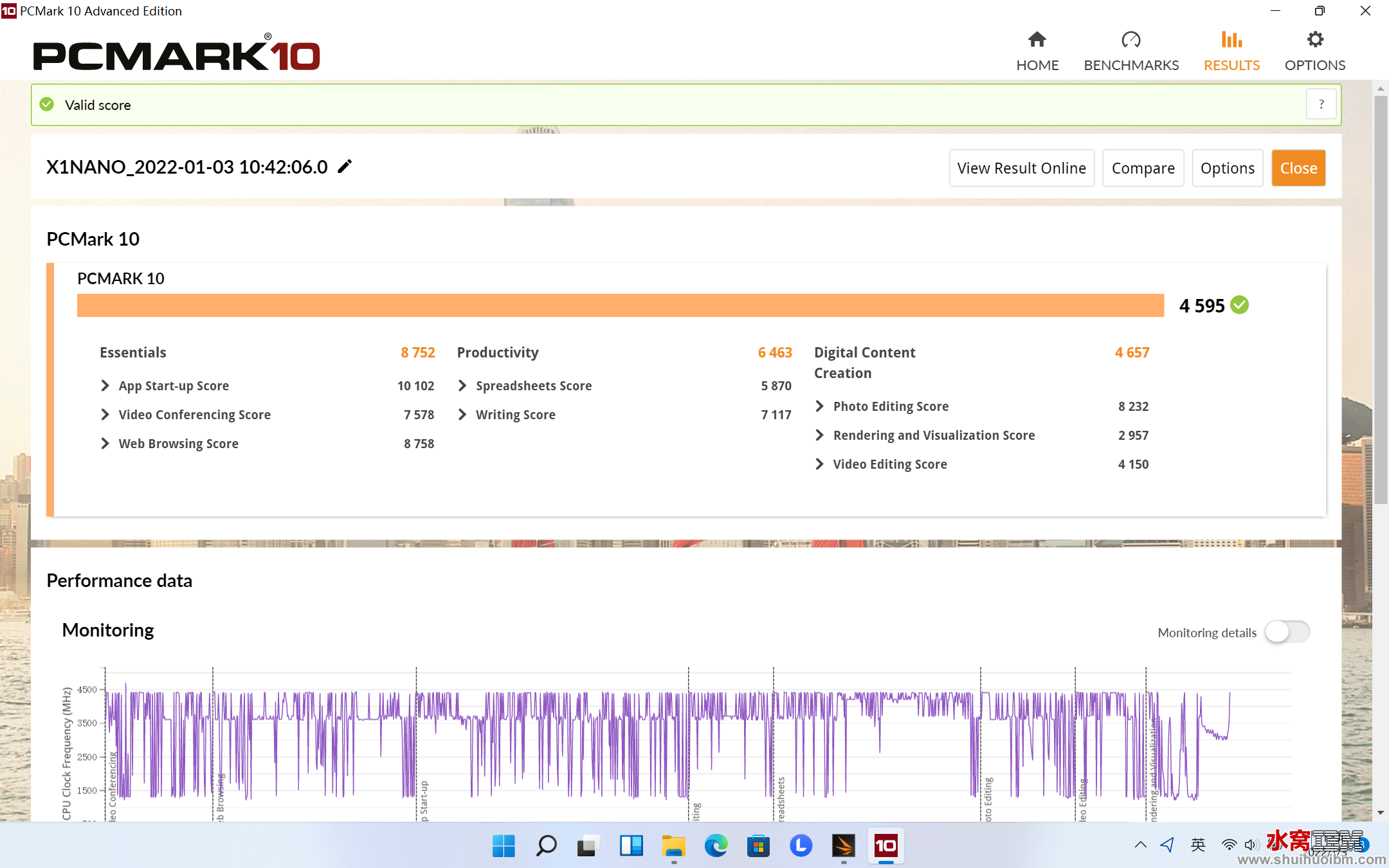Click the PCMARK 10 logo
Viewport: 1389px width, 868px height.
176,53
